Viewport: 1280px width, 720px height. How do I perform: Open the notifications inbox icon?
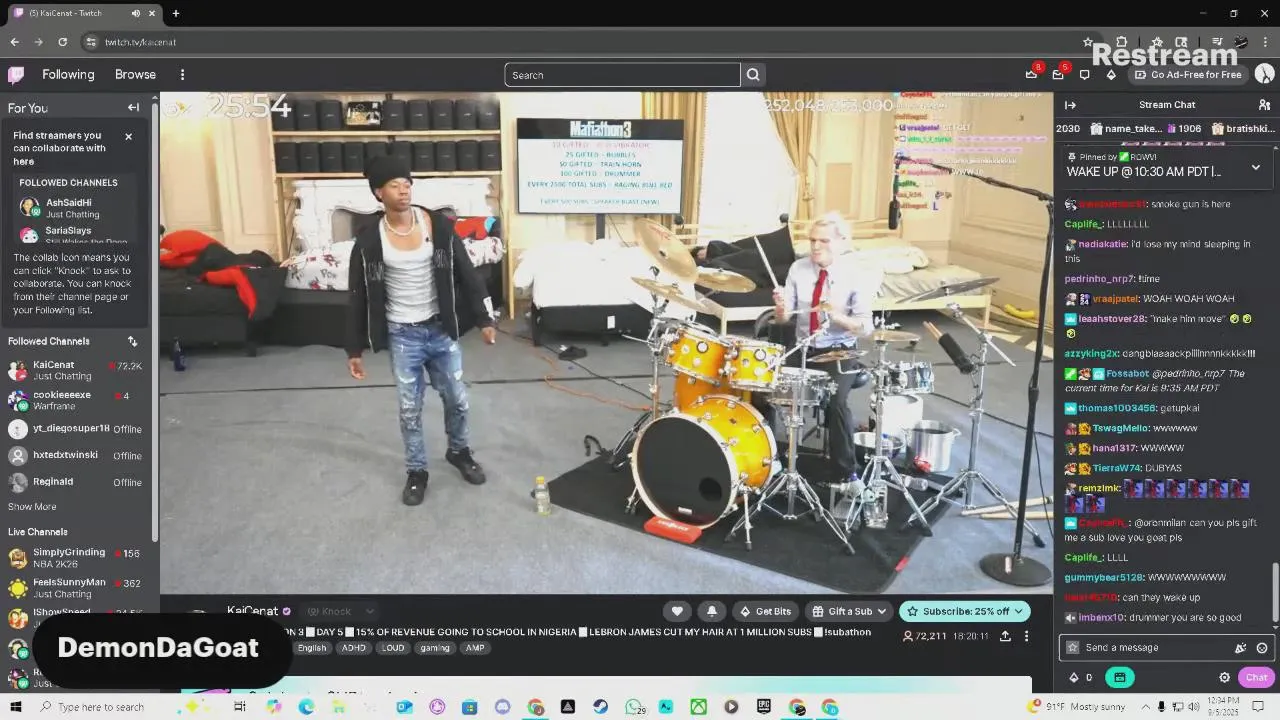click(x=1058, y=74)
